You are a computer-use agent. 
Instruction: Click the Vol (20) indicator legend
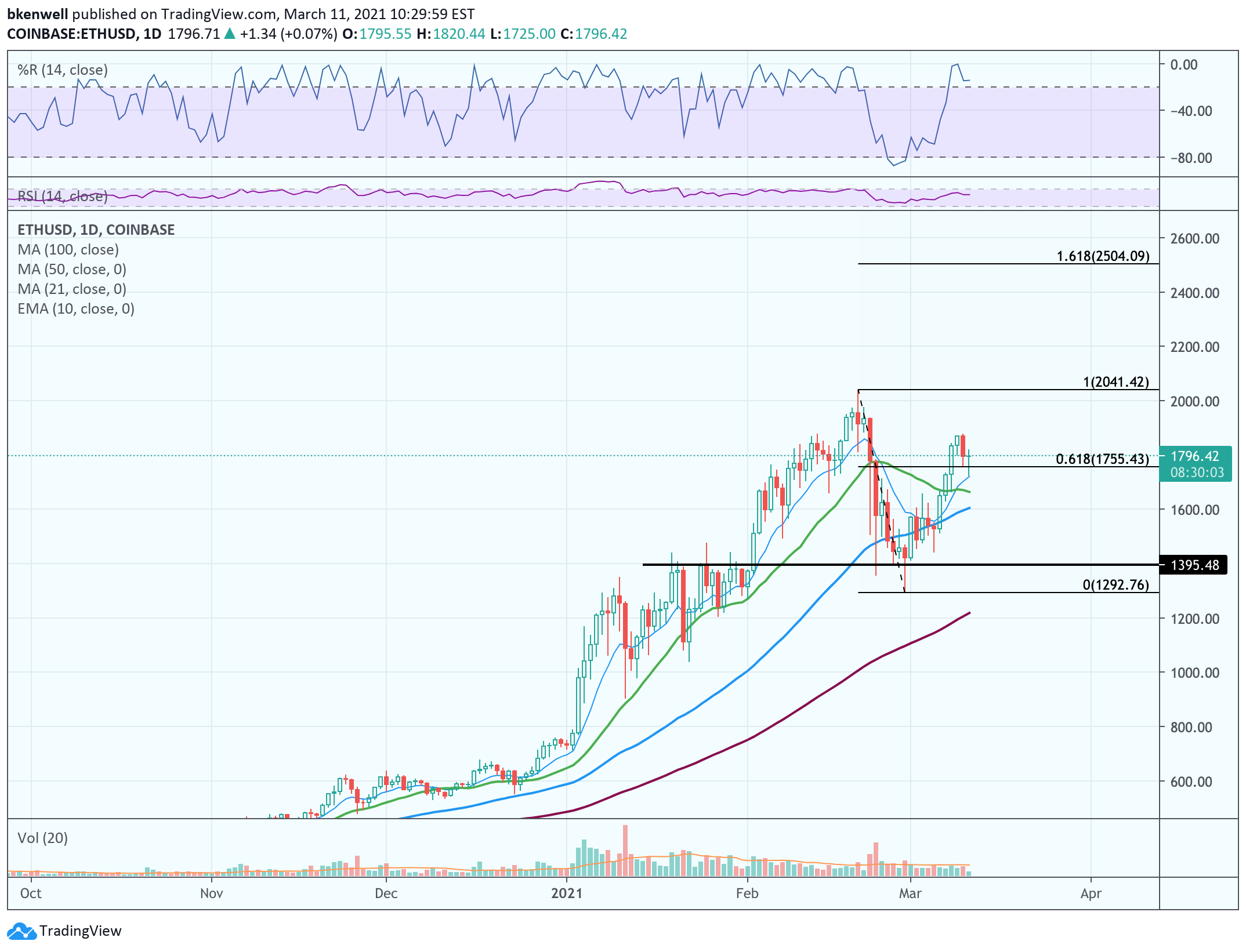click(x=42, y=838)
